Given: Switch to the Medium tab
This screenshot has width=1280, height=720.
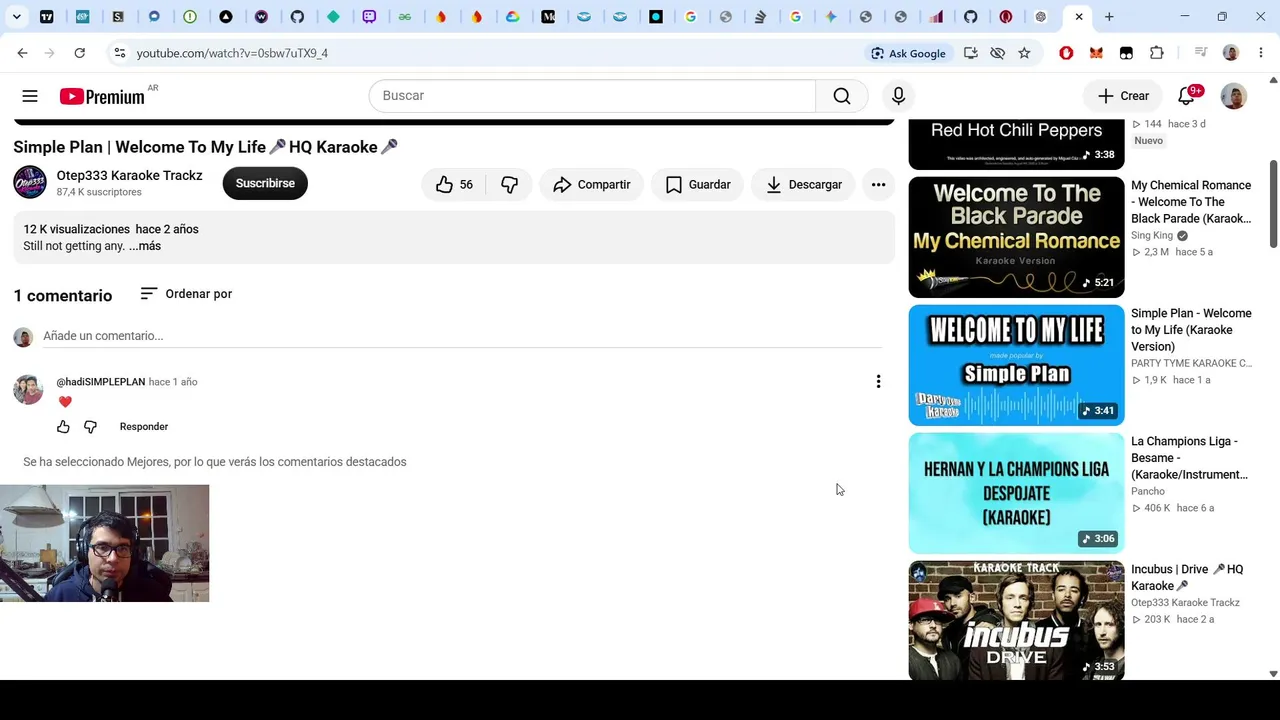Looking at the screenshot, I should (x=548, y=17).
